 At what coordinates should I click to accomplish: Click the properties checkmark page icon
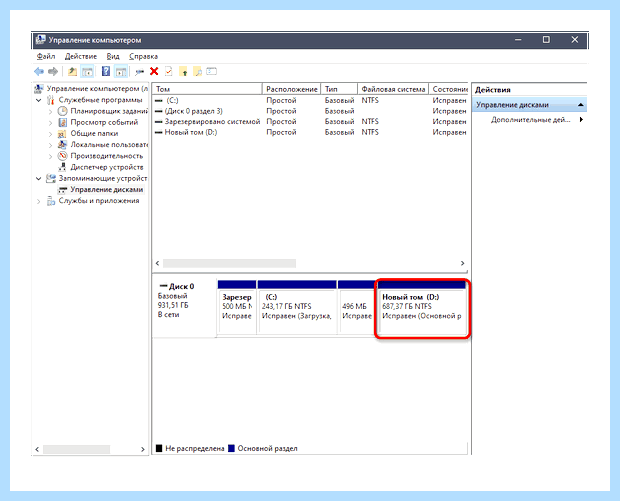(168, 72)
